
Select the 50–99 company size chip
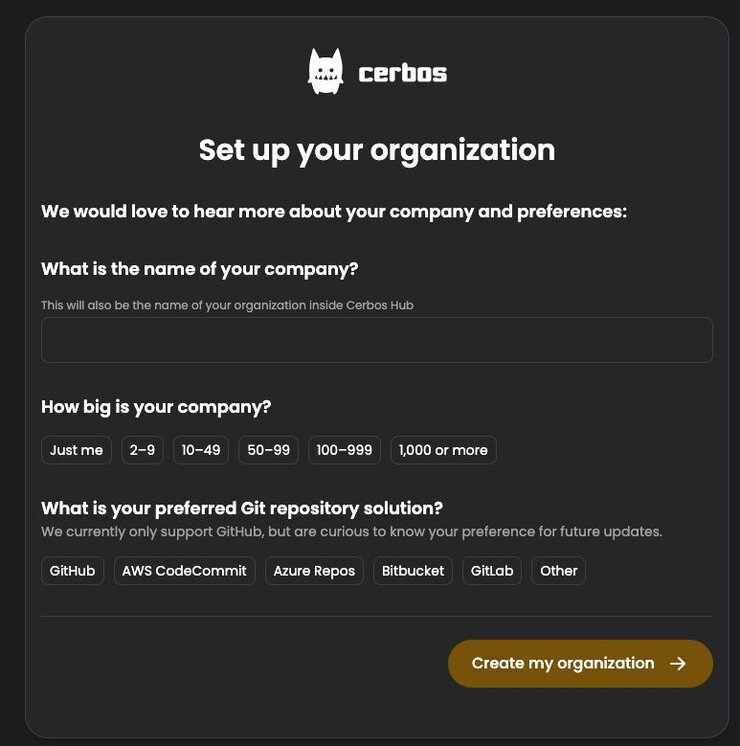[268, 450]
